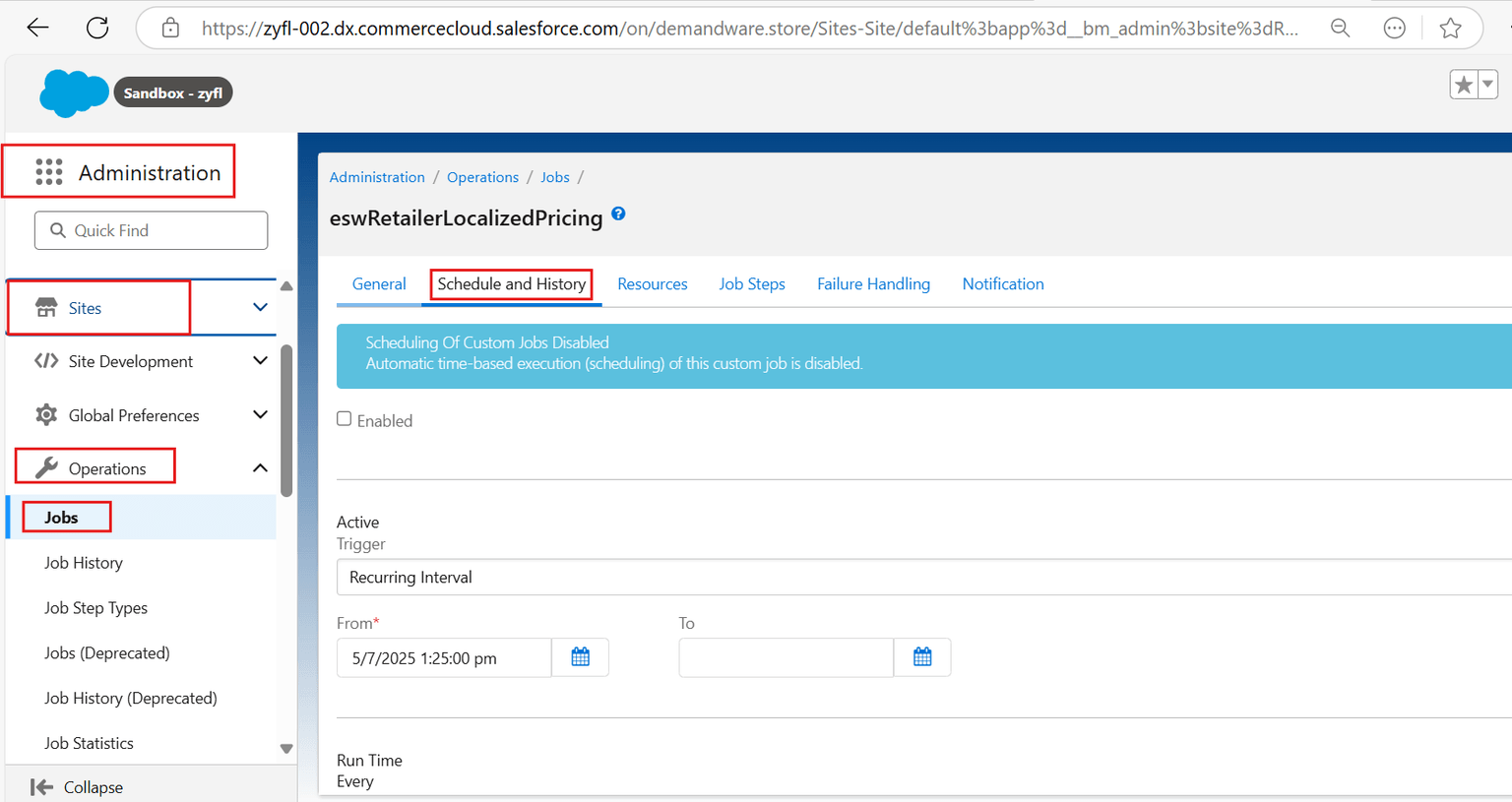The height and width of the screenshot is (802, 1512).
Task: Click the Collapse sidebar label
Action: pyautogui.click(x=94, y=787)
